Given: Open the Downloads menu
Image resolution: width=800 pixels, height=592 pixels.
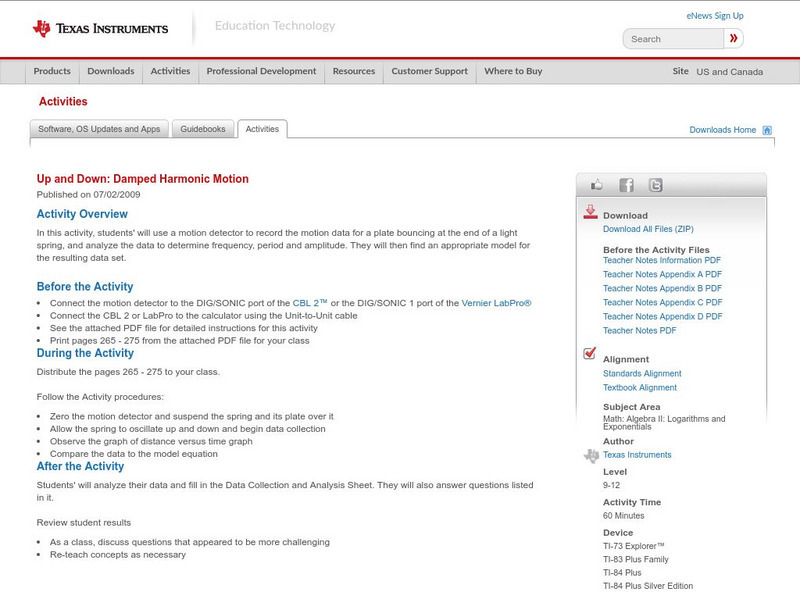Looking at the screenshot, I should pos(111,71).
